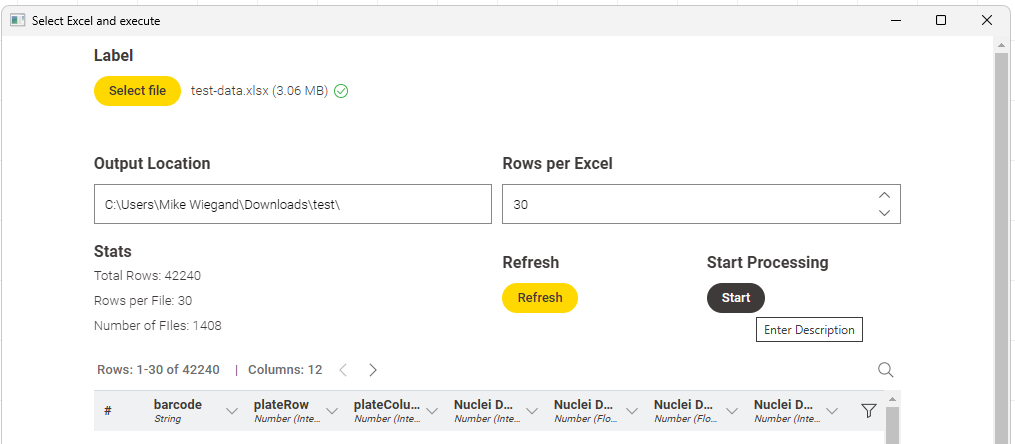The image size is (1015, 444).
Task: Maximize the Select Excel and execute window
Action: point(940,20)
